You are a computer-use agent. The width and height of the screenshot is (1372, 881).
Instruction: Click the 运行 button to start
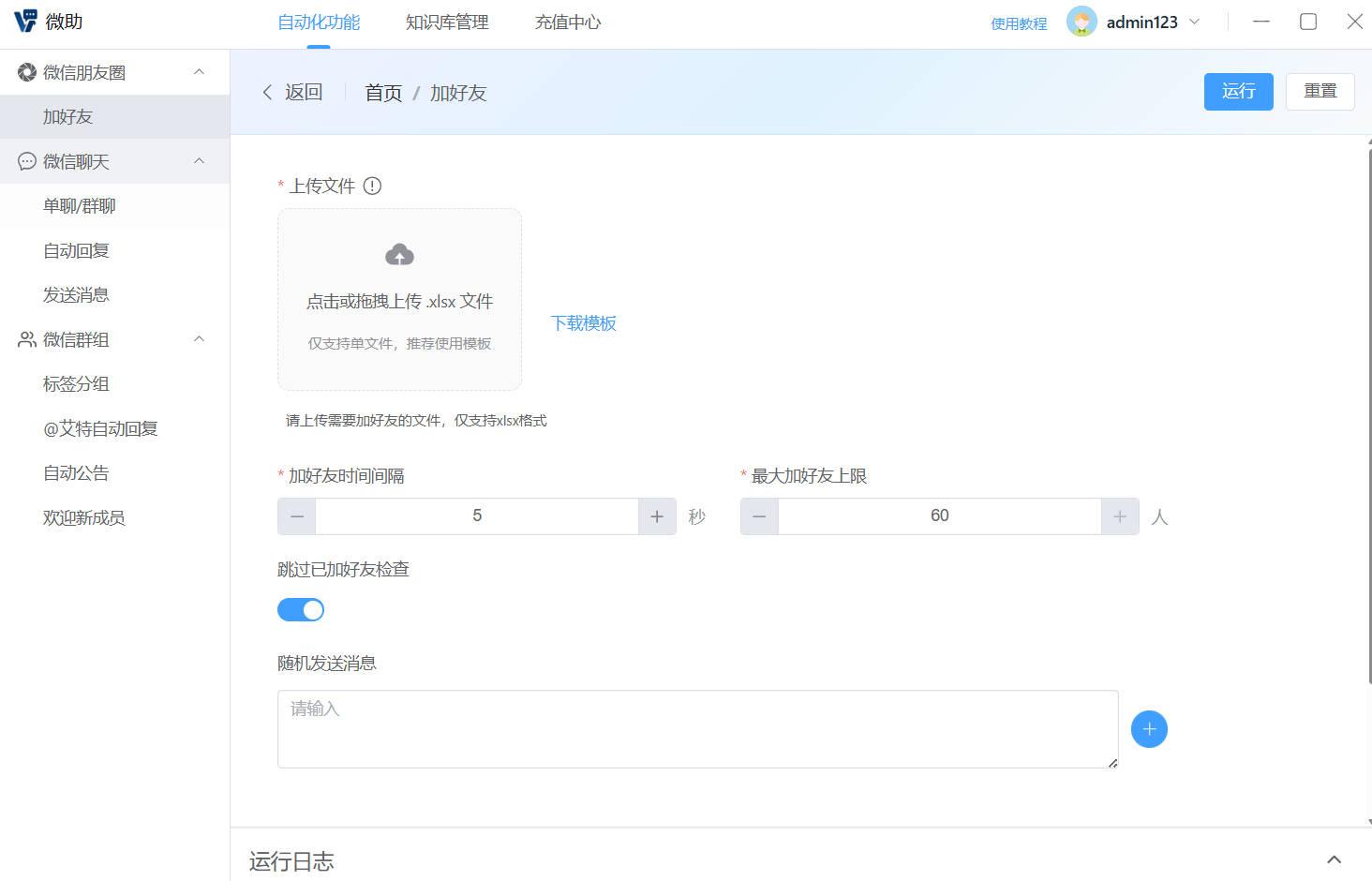[x=1238, y=91]
